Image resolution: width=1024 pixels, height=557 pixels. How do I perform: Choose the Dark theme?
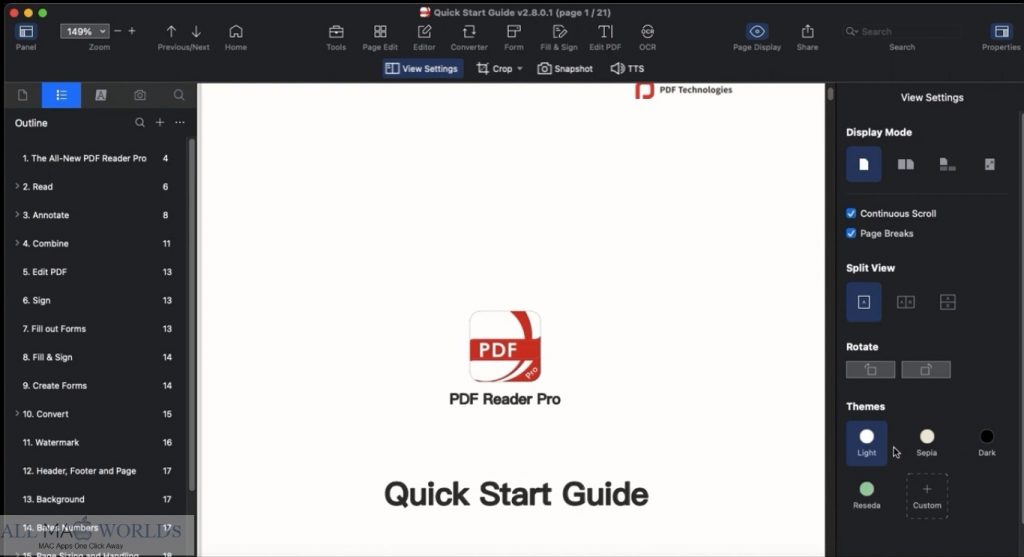(987, 442)
